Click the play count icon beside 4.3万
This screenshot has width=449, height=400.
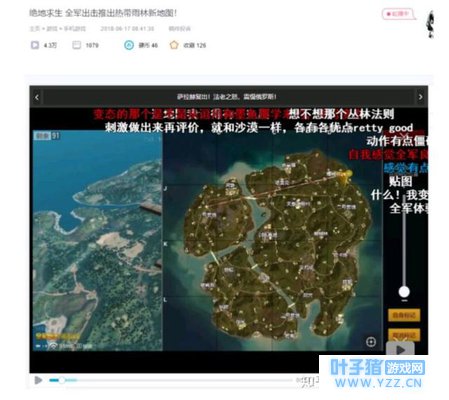[x=35, y=45]
